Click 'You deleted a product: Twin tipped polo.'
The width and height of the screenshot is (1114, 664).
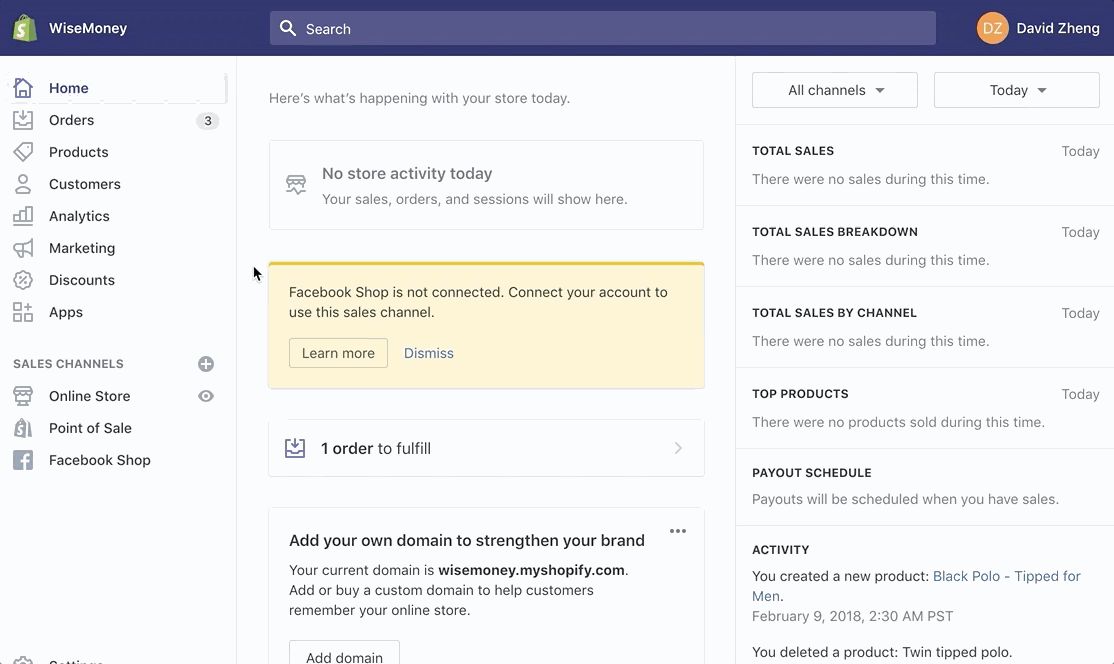click(x=882, y=652)
